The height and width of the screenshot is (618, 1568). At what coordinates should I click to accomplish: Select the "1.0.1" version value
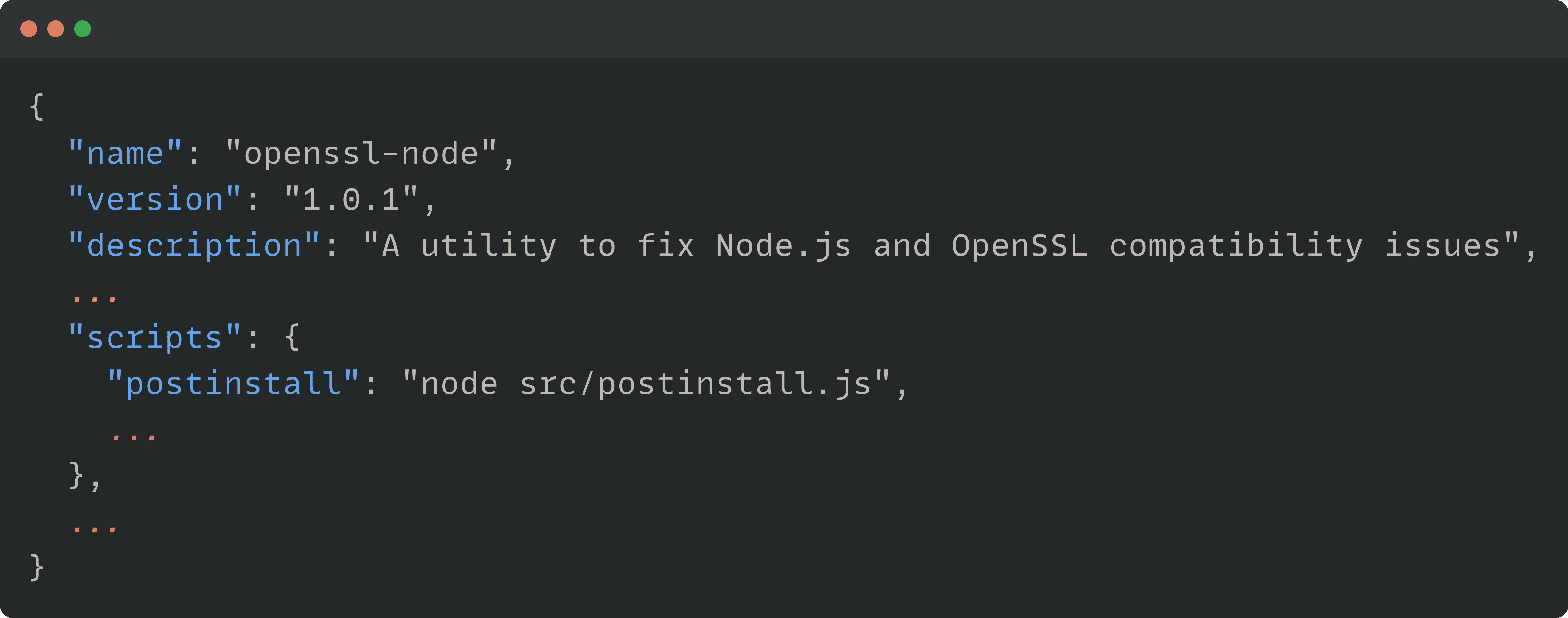[351, 200]
